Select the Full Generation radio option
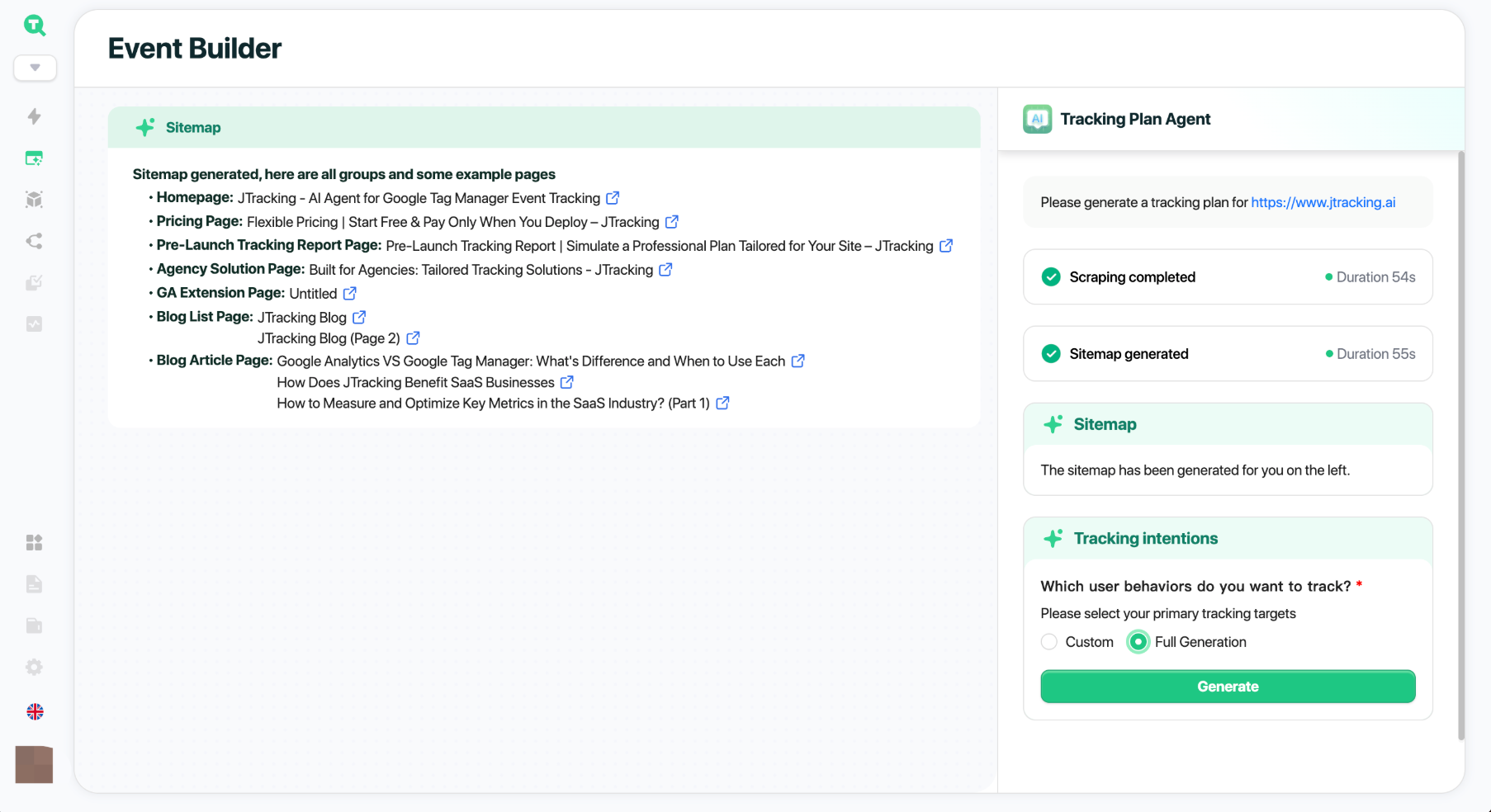This screenshot has height=812, width=1491. (x=1138, y=642)
